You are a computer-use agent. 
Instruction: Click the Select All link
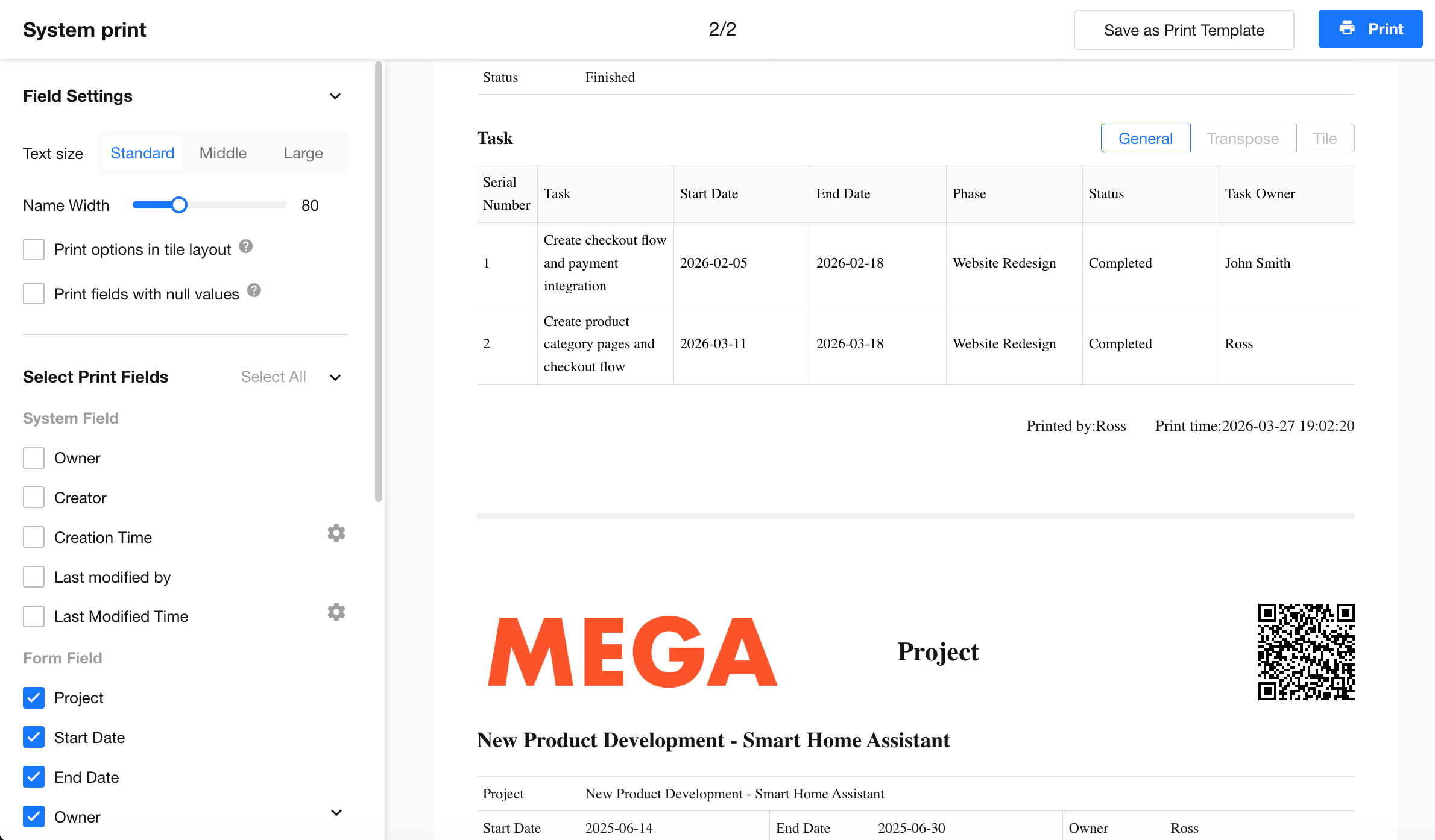273,377
